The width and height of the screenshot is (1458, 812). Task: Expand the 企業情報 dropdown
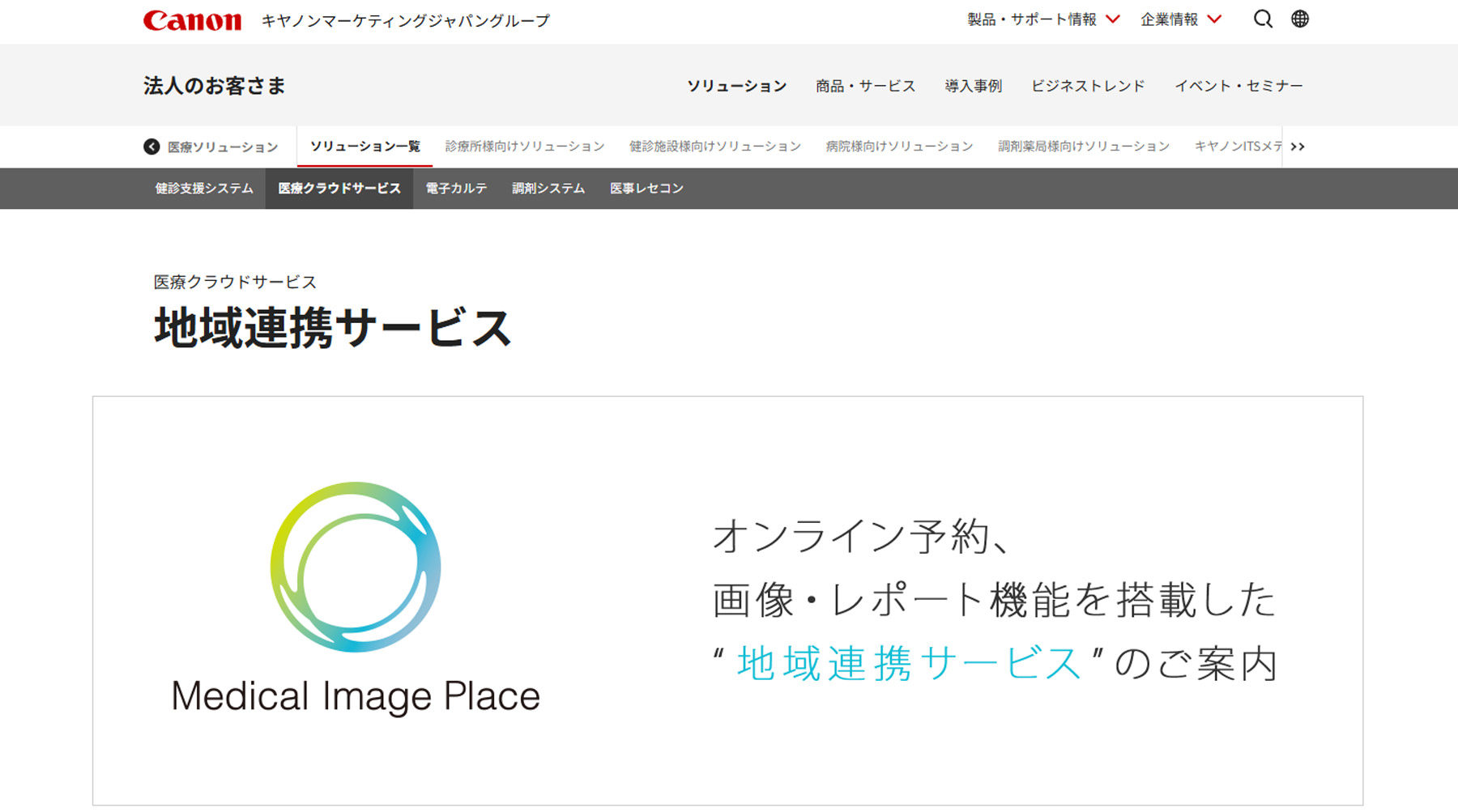1181,19
